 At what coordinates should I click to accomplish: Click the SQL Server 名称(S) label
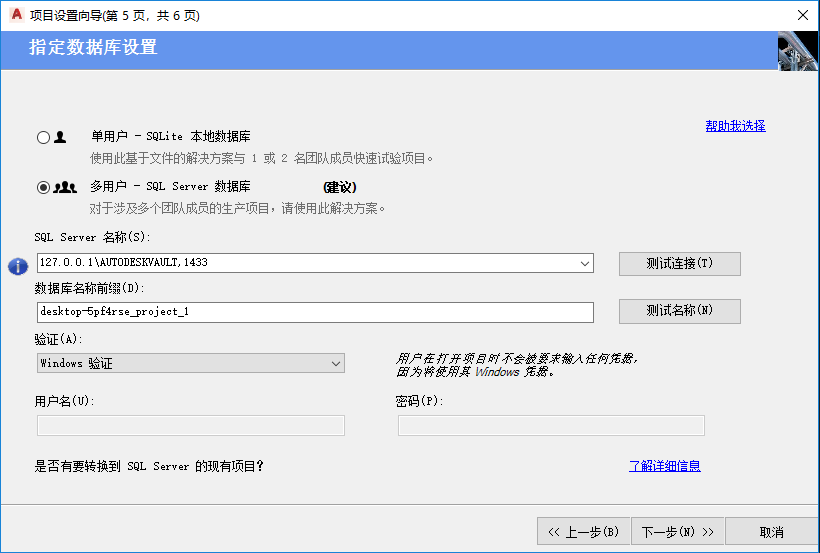pyautogui.click(x=92, y=238)
